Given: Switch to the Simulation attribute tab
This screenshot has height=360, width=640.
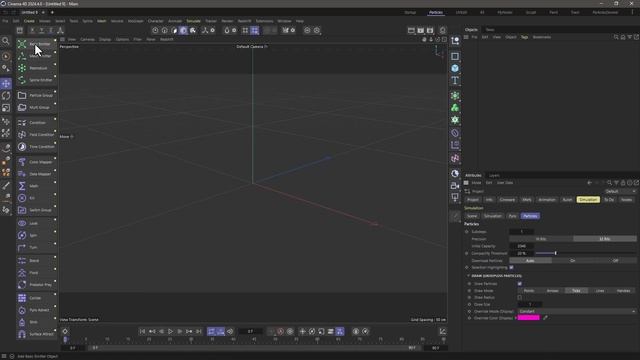Looking at the screenshot, I should coord(588,200).
